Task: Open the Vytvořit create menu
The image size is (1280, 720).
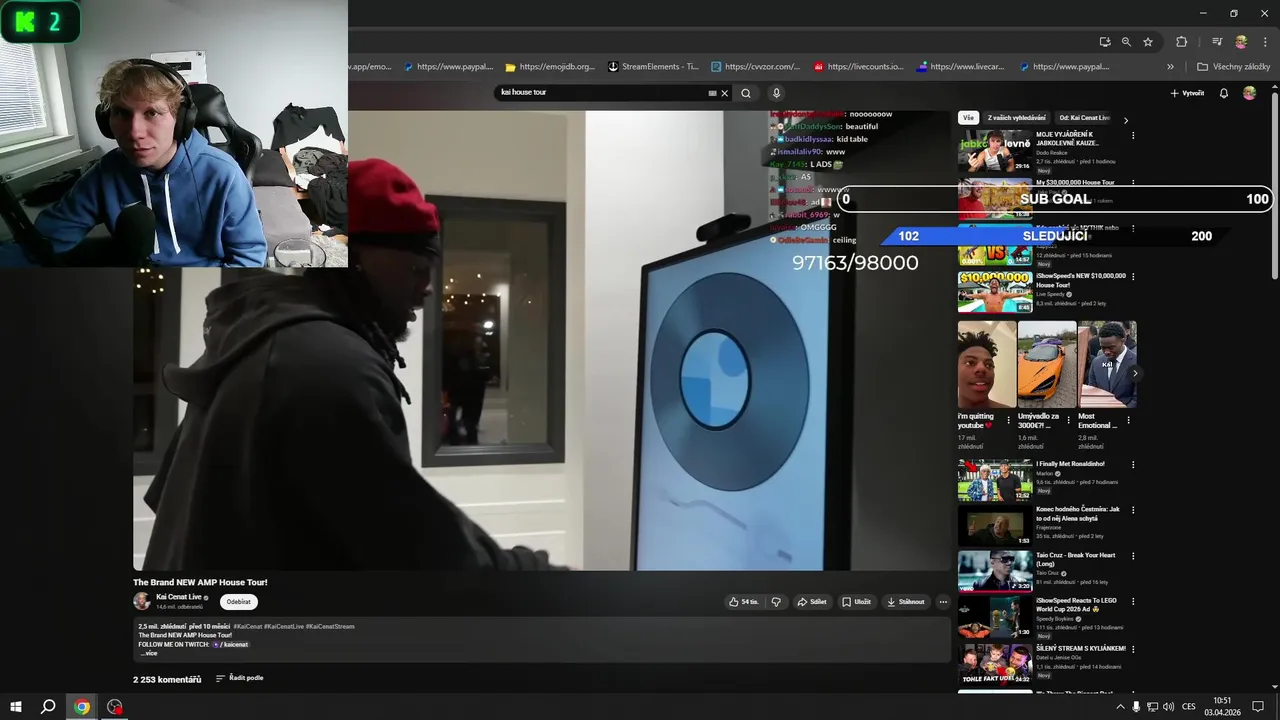Action: click(x=1187, y=93)
